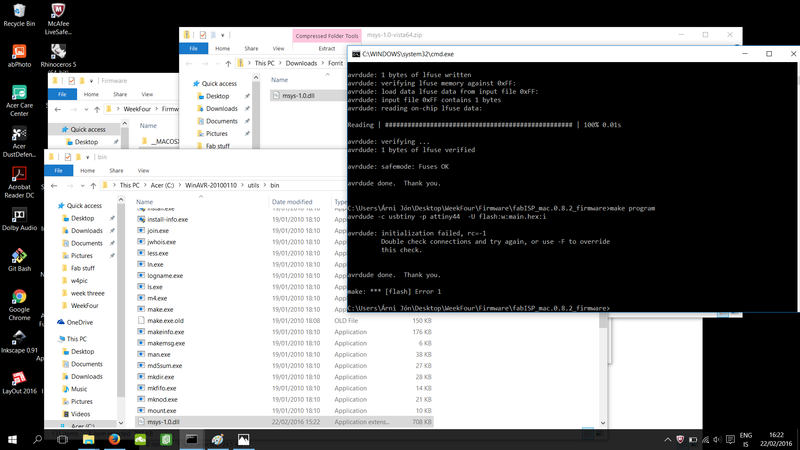The width and height of the screenshot is (800, 450).
Task: Open Share tab in bin window
Action: click(x=116, y=170)
